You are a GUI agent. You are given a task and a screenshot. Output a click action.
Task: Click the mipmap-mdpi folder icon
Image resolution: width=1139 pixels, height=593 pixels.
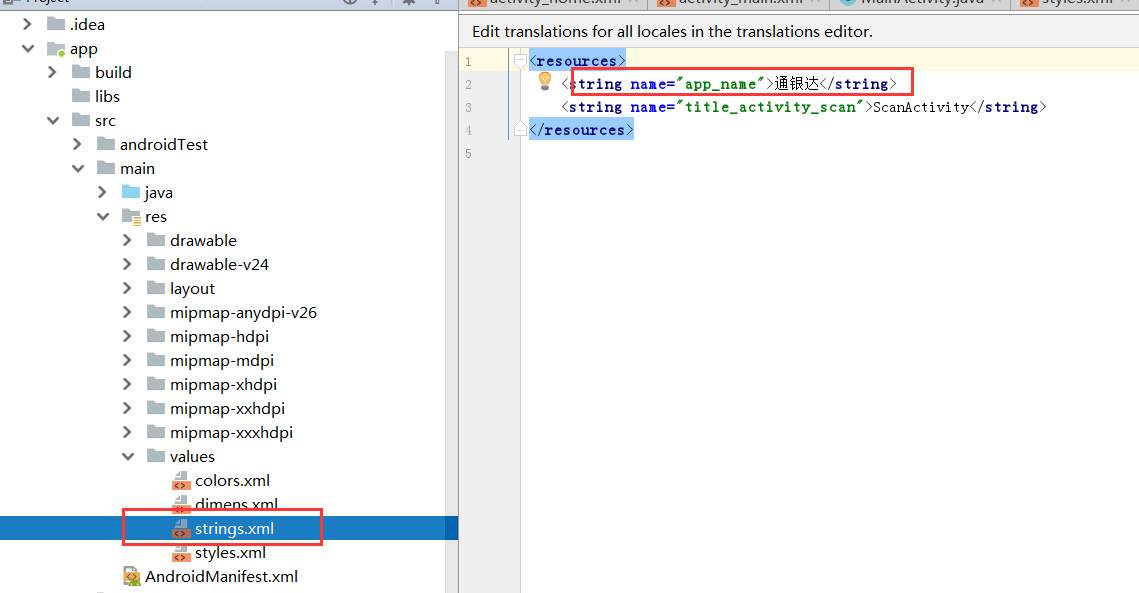coord(156,360)
